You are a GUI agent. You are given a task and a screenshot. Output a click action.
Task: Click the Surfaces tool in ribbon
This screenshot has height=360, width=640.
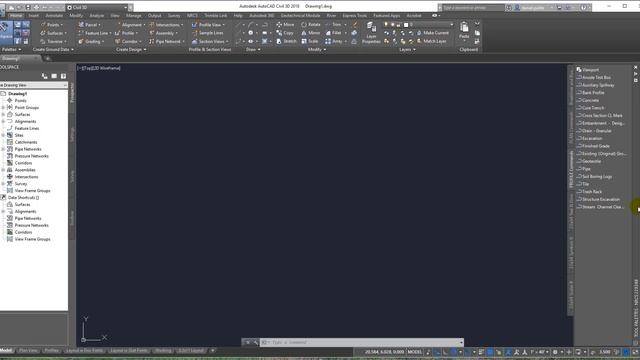(x=53, y=33)
